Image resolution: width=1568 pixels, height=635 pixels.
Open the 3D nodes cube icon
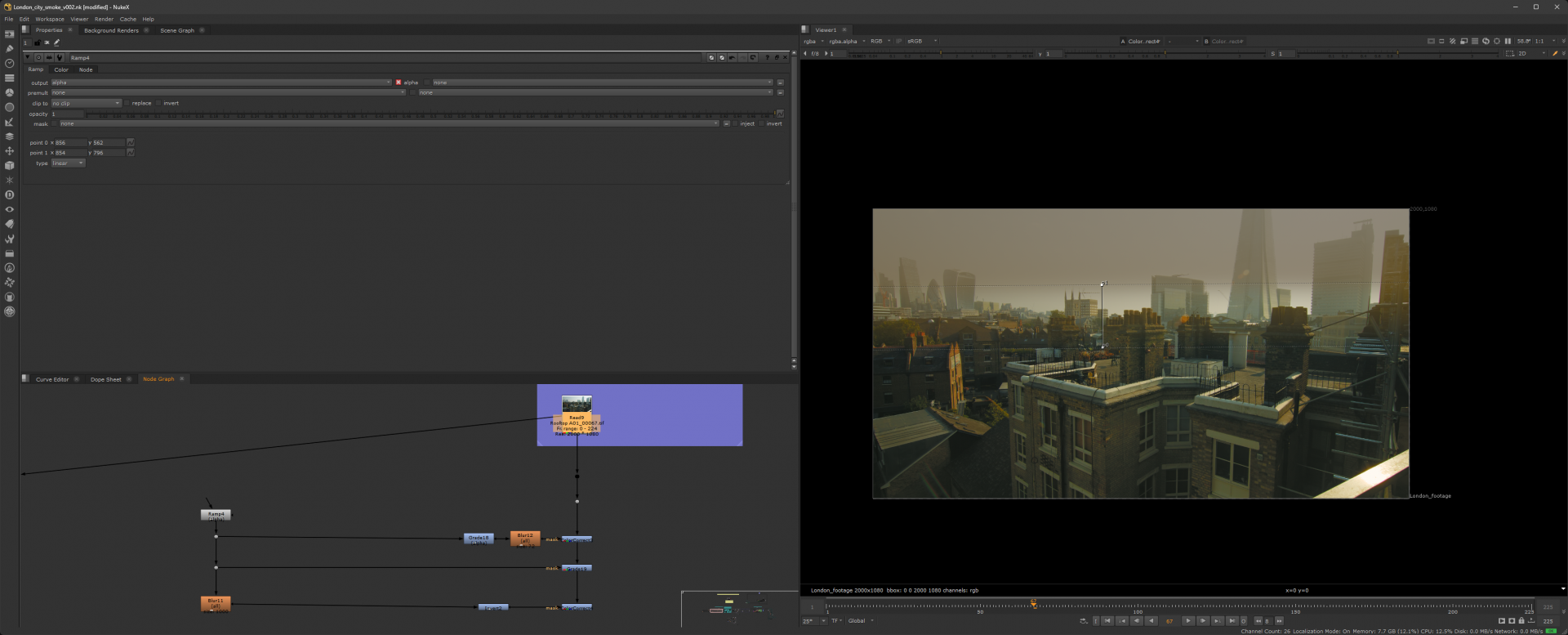(9, 166)
